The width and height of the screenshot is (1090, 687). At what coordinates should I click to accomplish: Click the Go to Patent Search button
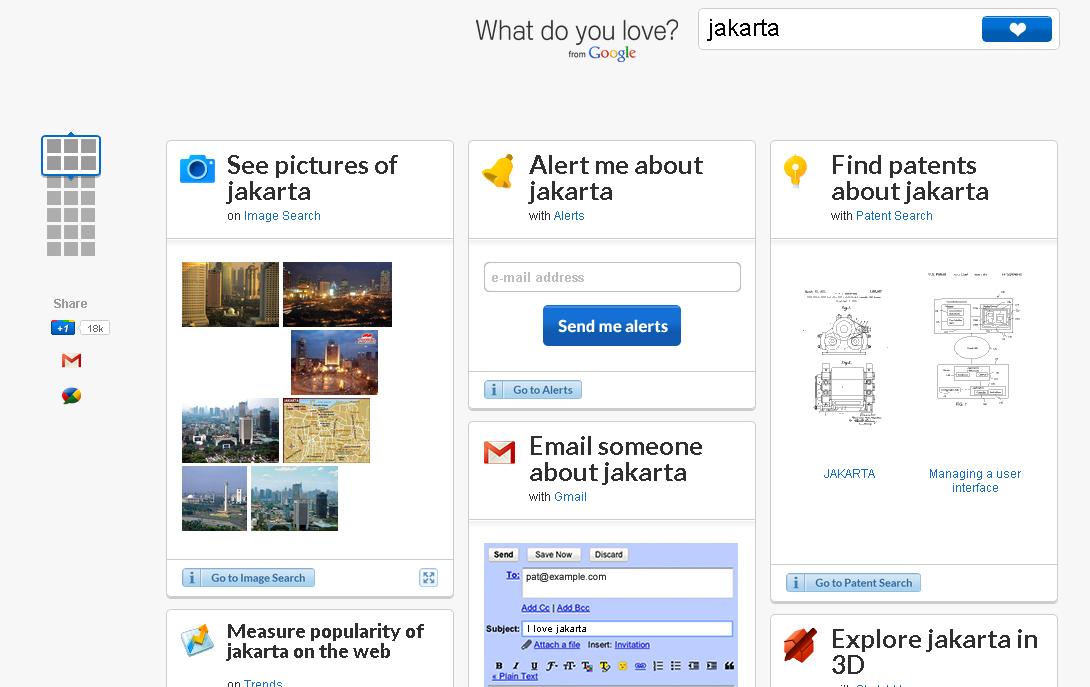[x=853, y=583]
